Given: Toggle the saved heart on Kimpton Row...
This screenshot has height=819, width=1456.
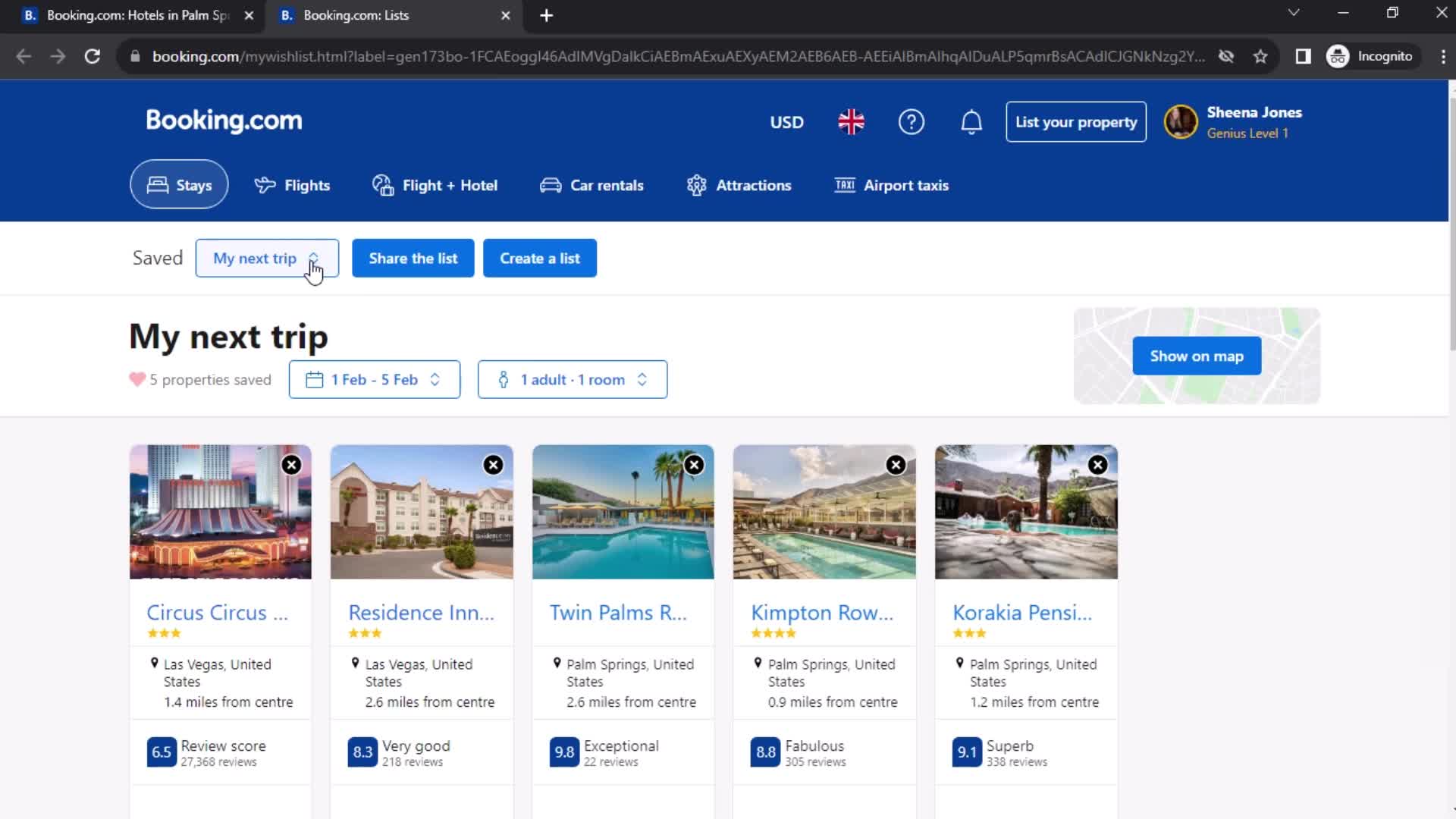Looking at the screenshot, I should (x=895, y=465).
